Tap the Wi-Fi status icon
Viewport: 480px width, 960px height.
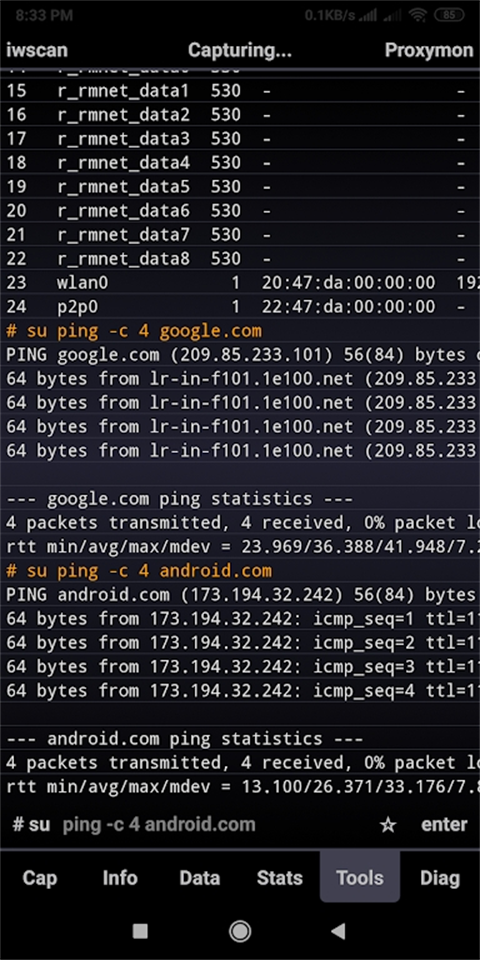(x=418, y=15)
